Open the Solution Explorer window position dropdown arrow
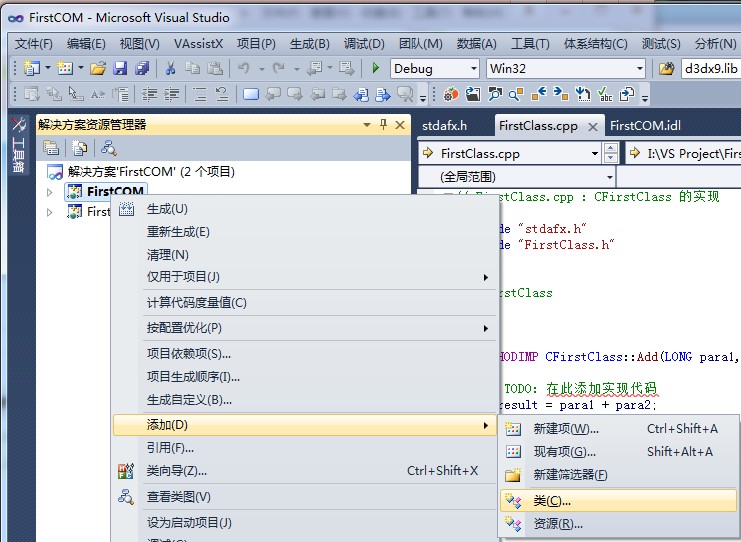This screenshot has height=542, width=741. click(367, 125)
